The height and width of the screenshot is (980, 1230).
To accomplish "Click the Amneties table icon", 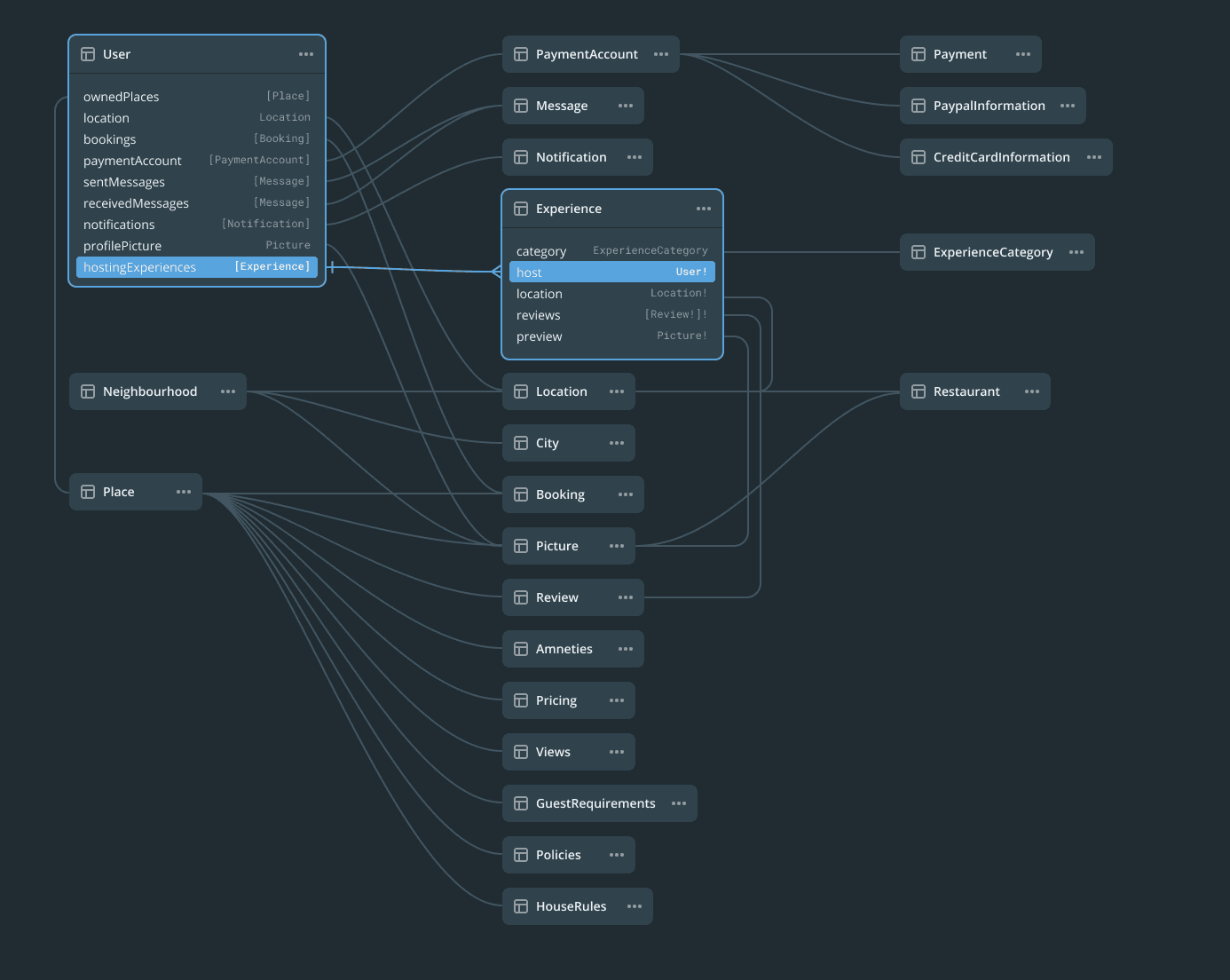I will pos(521,649).
